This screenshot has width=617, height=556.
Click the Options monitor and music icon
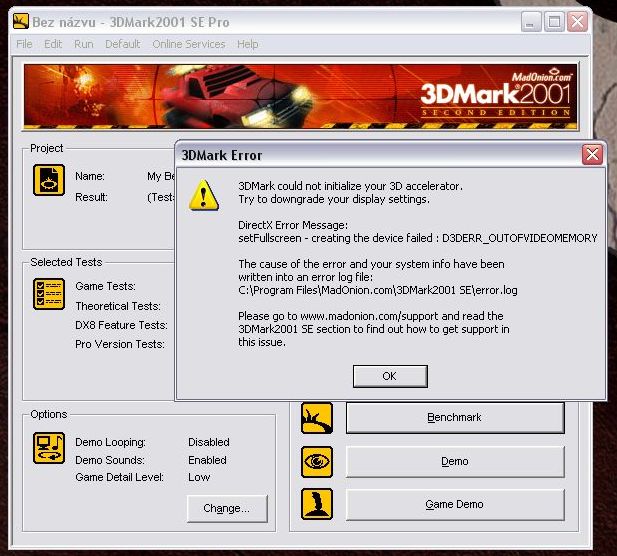tap(49, 448)
